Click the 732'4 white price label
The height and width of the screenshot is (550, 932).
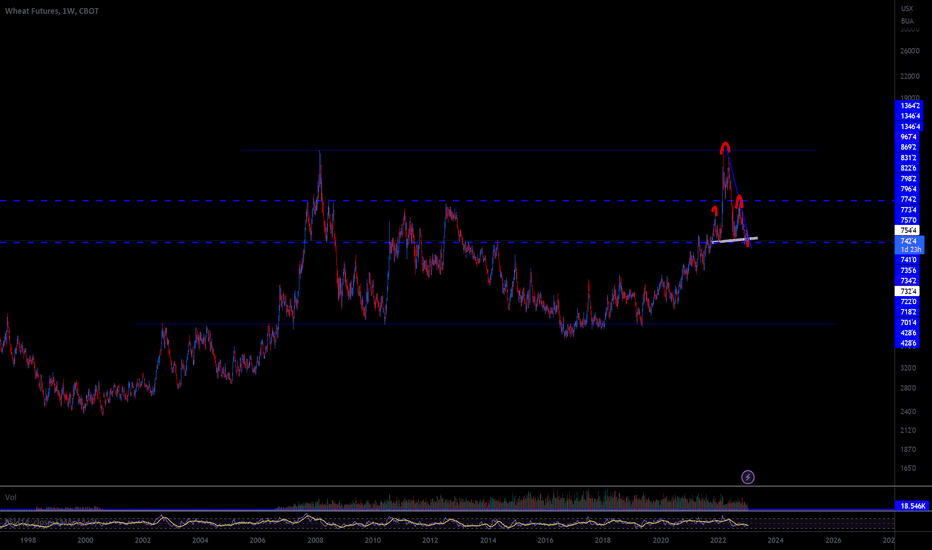pyautogui.click(x=908, y=291)
